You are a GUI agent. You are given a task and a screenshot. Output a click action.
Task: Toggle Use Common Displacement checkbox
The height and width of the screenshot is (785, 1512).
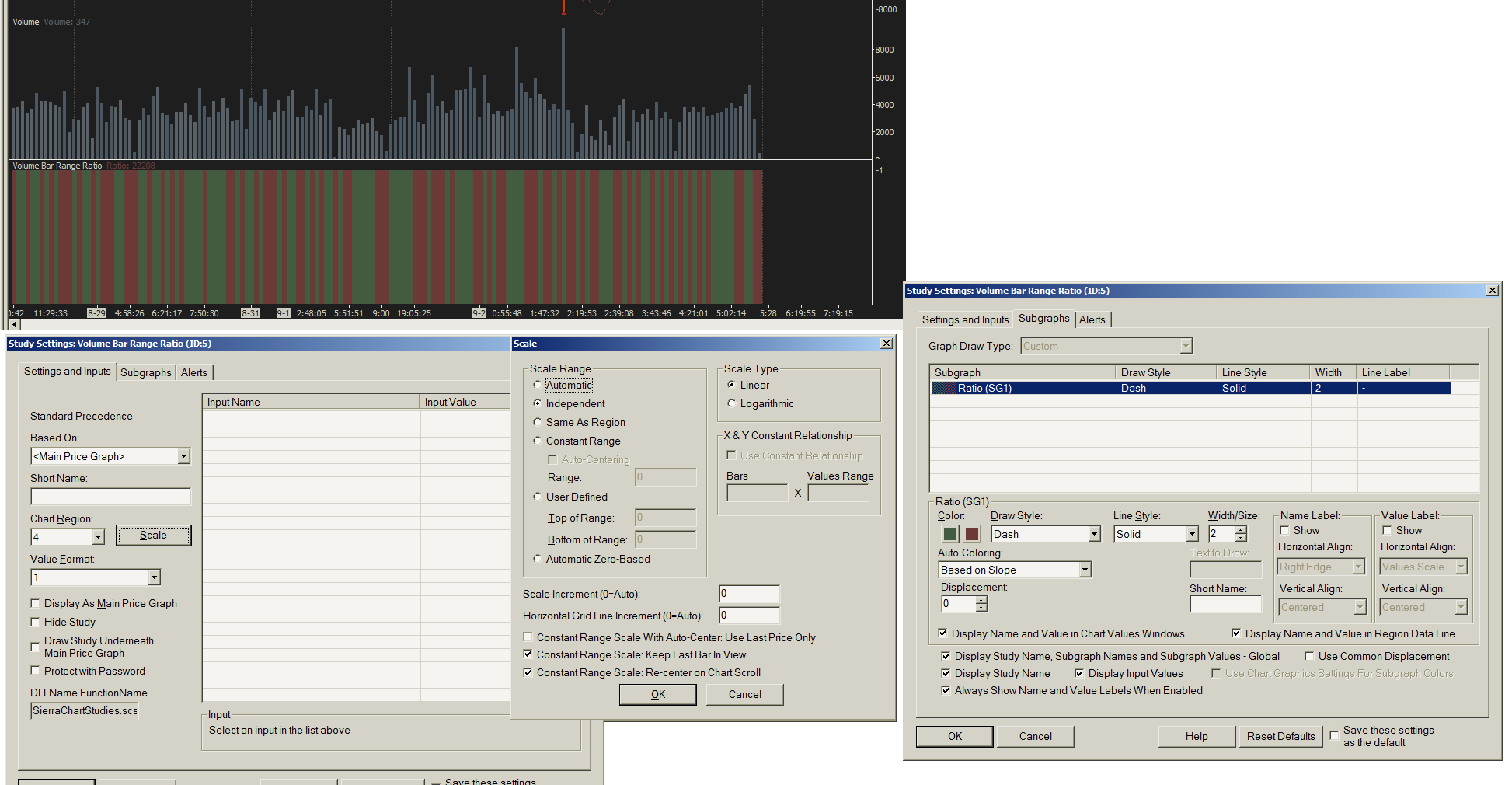pyautogui.click(x=1309, y=656)
